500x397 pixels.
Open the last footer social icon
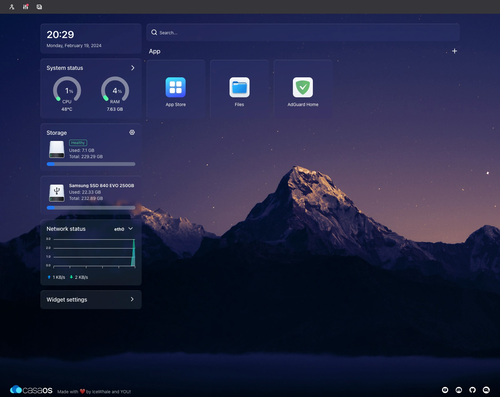coord(486,390)
